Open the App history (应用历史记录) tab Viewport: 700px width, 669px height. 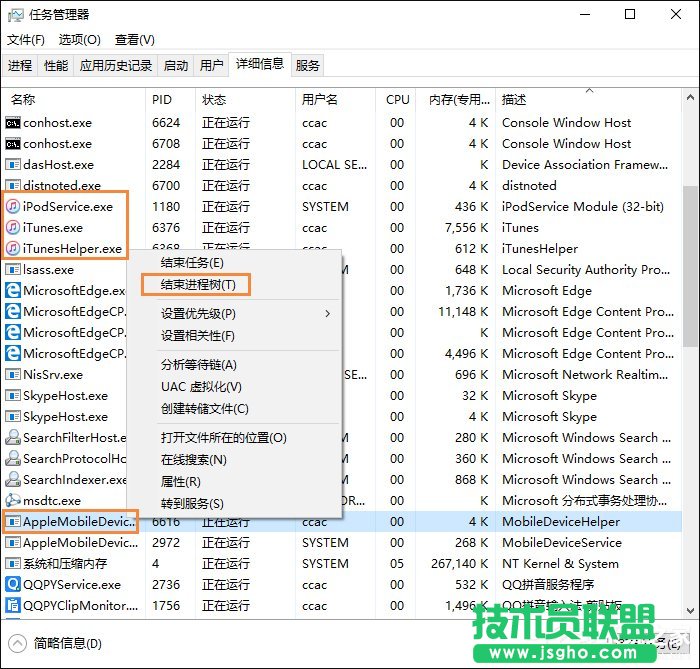point(116,66)
